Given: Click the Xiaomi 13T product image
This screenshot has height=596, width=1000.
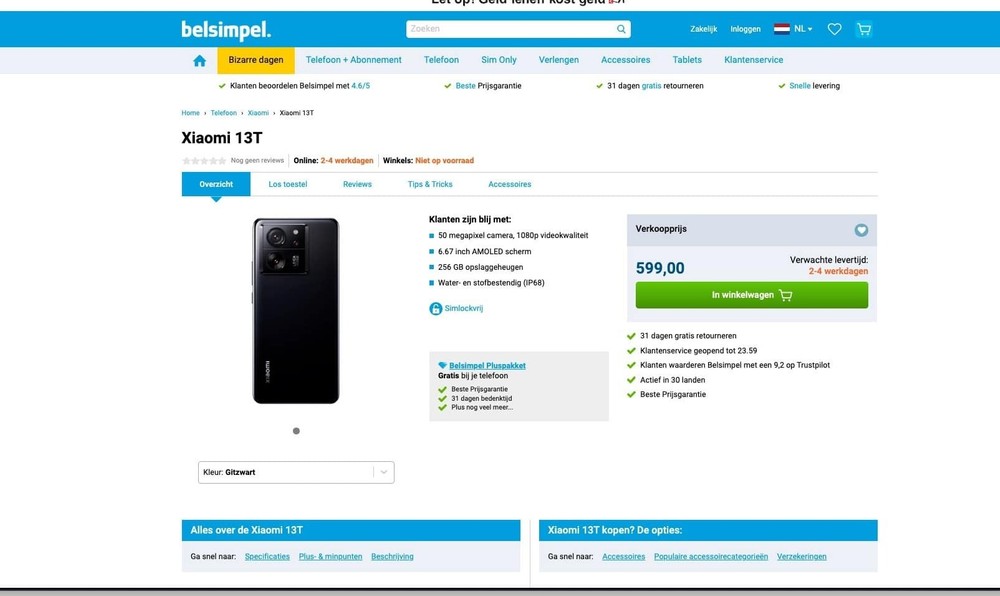Looking at the screenshot, I should coord(296,311).
